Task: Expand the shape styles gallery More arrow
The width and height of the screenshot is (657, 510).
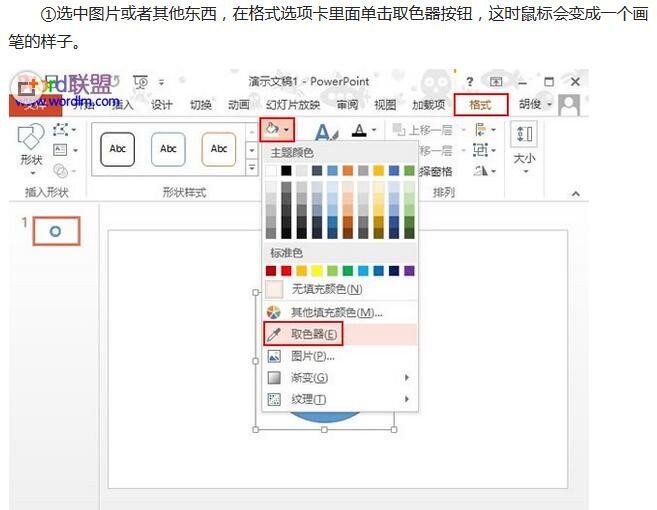Action: coord(252,168)
